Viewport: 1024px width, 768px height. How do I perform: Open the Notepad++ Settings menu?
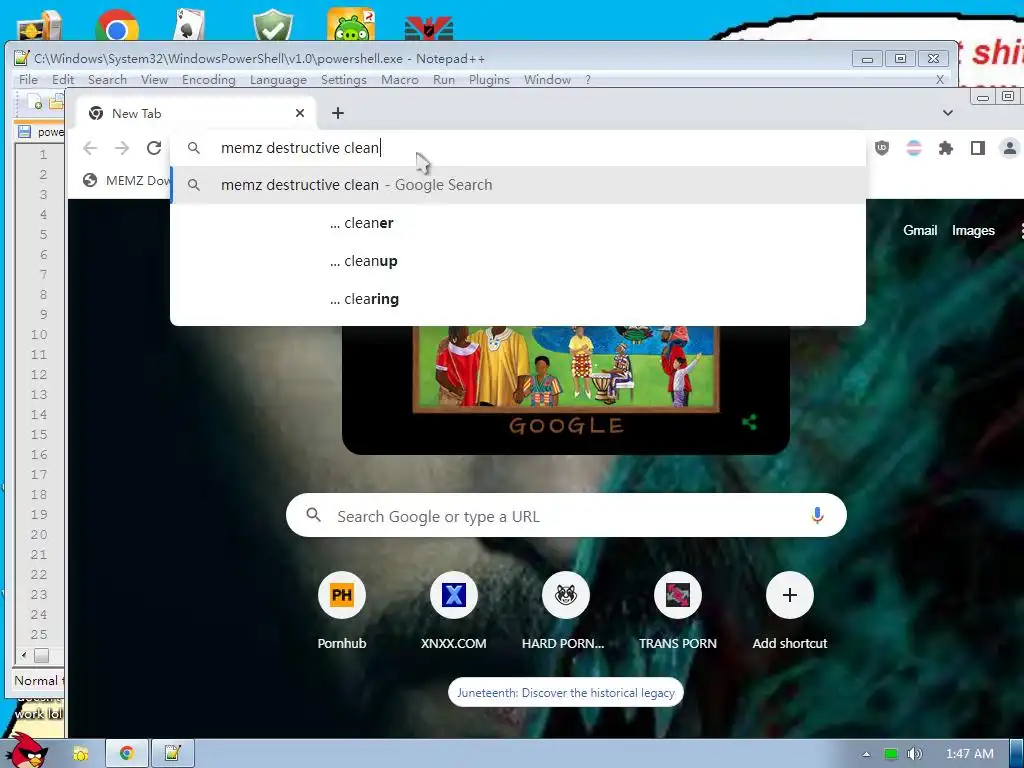click(344, 80)
